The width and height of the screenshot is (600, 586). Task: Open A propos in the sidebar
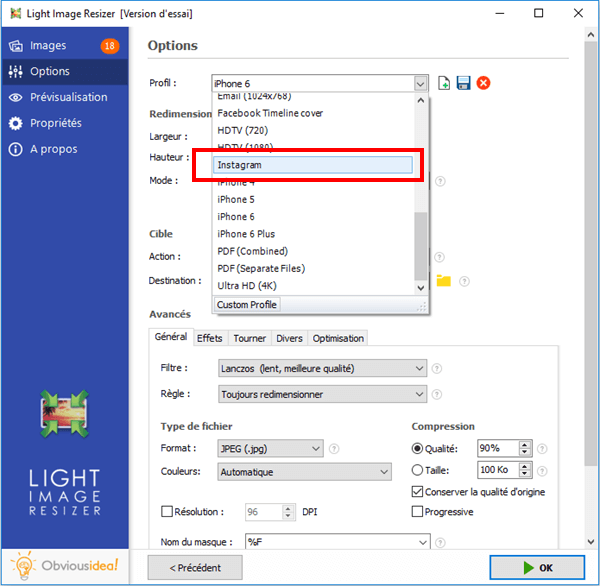click(64, 149)
